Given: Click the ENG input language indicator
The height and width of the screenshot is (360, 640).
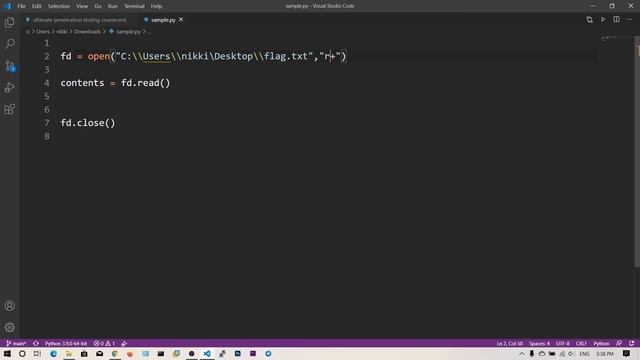Looking at the screenshot, I should point(584,353).
